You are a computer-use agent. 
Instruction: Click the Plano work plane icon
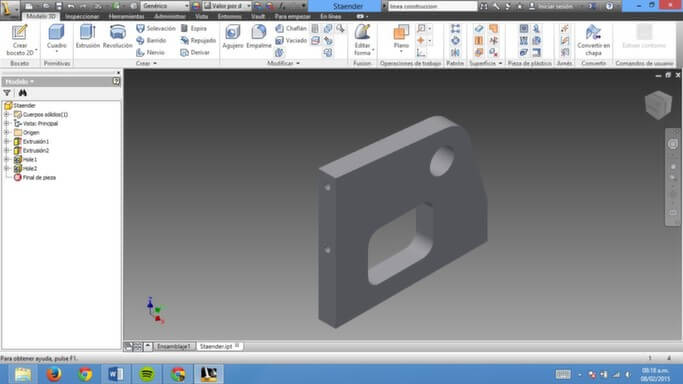point(401,33)
